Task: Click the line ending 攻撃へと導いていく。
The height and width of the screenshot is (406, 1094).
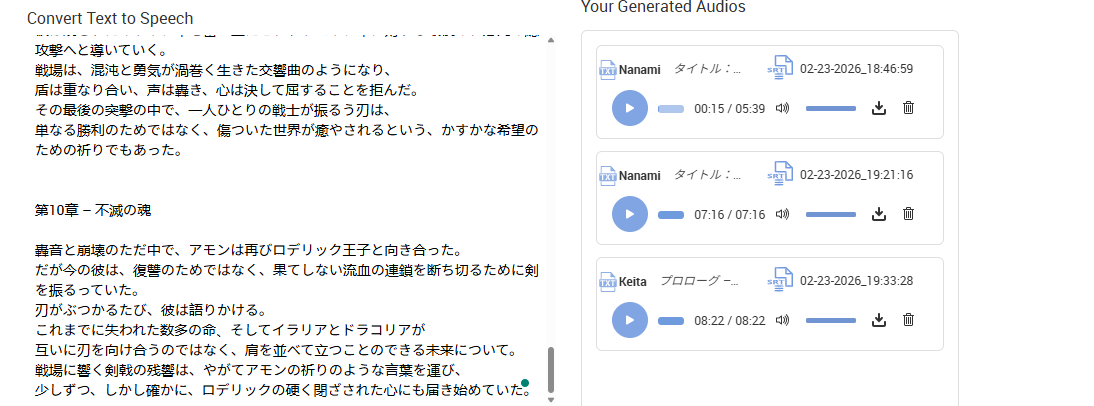Action: [x=101, y=51]
